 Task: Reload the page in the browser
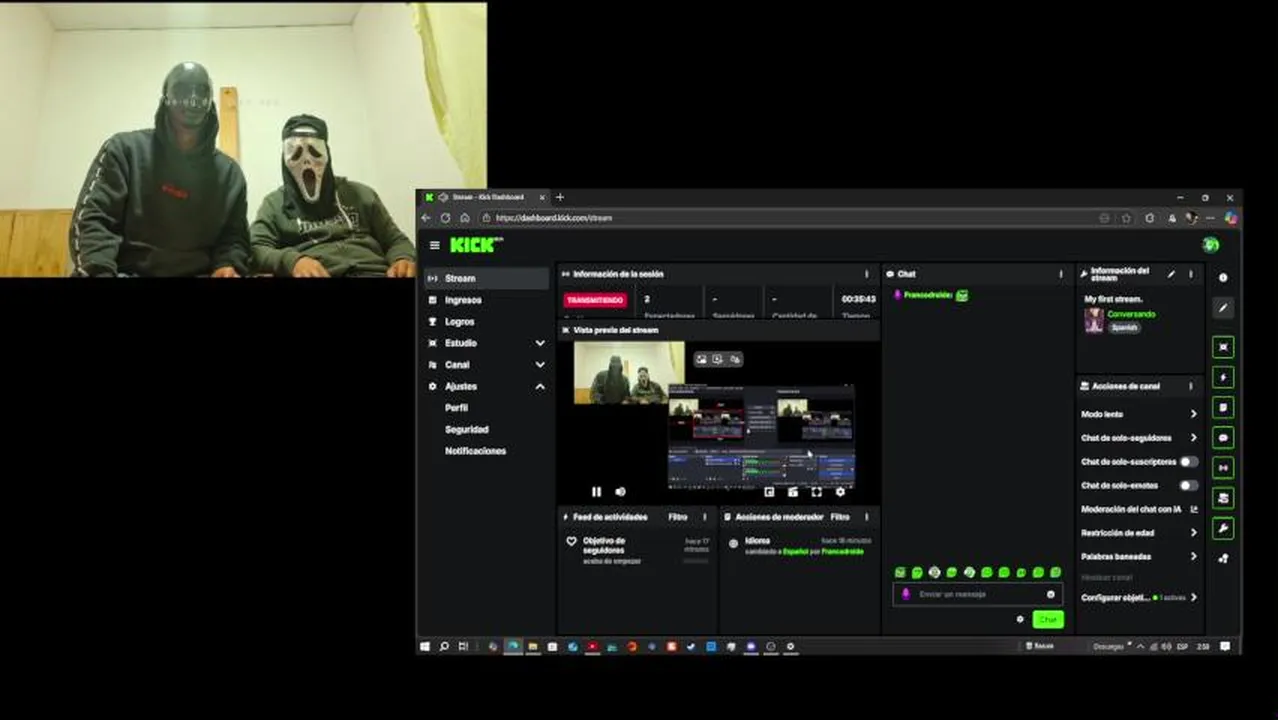pos(445,218)
